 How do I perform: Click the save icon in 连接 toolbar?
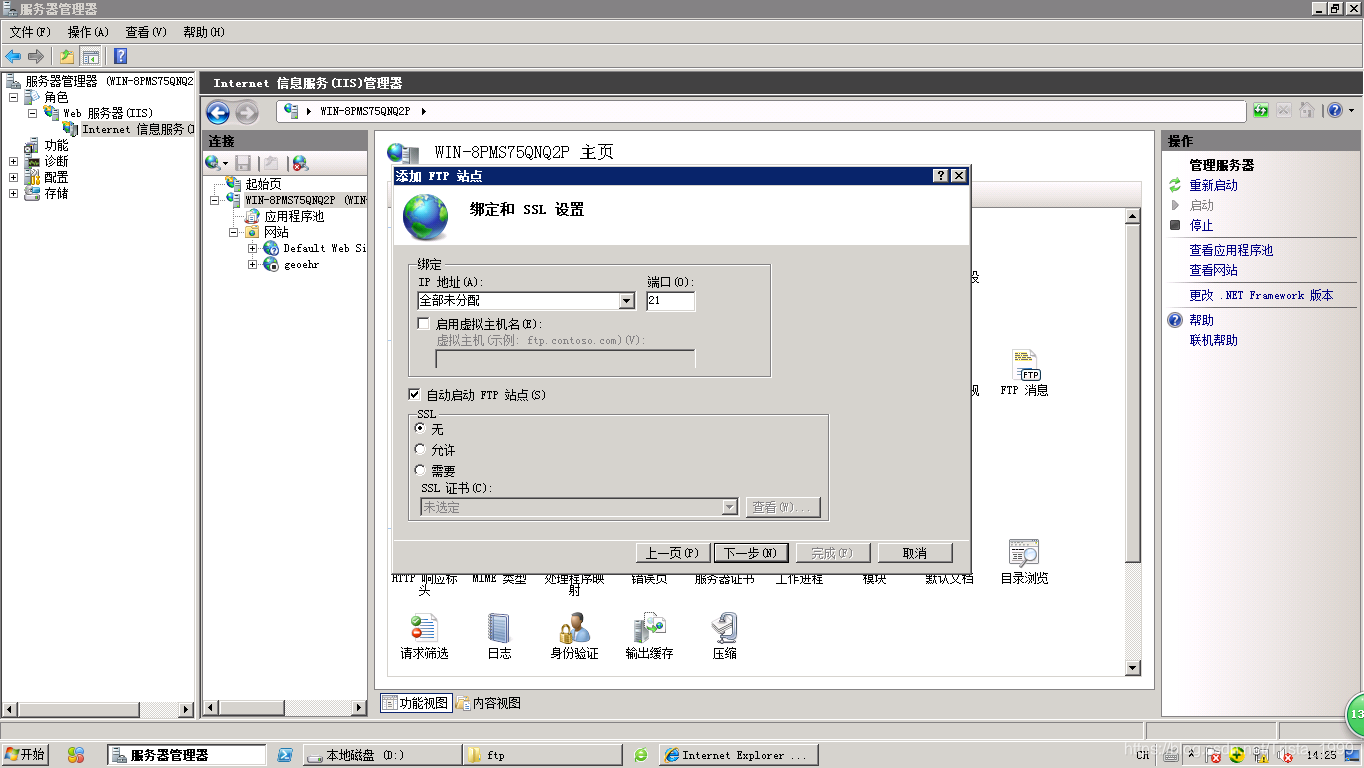[243, 163]
